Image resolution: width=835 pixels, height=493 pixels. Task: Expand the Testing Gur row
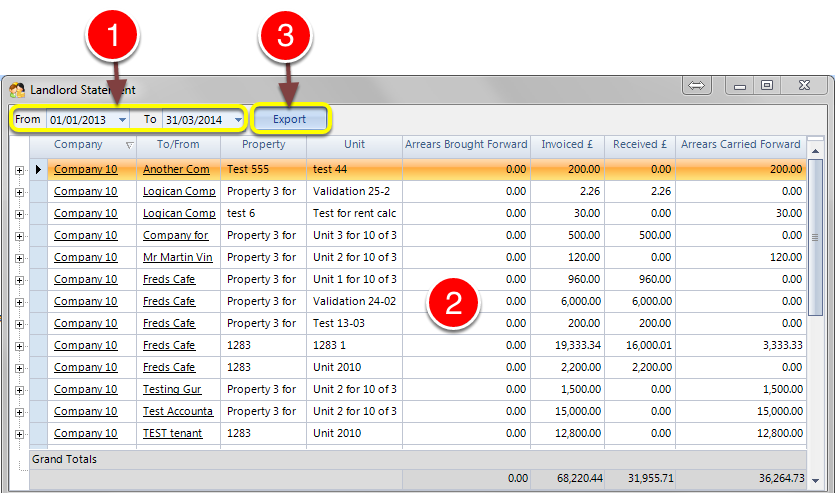click(x=19, y=390)
